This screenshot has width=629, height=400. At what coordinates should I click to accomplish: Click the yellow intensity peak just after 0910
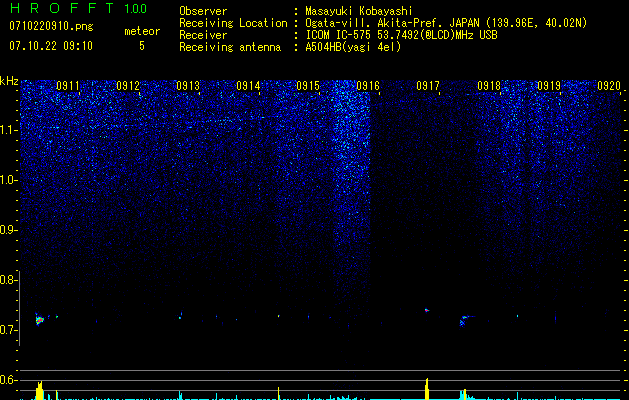[x=39, y=391]
